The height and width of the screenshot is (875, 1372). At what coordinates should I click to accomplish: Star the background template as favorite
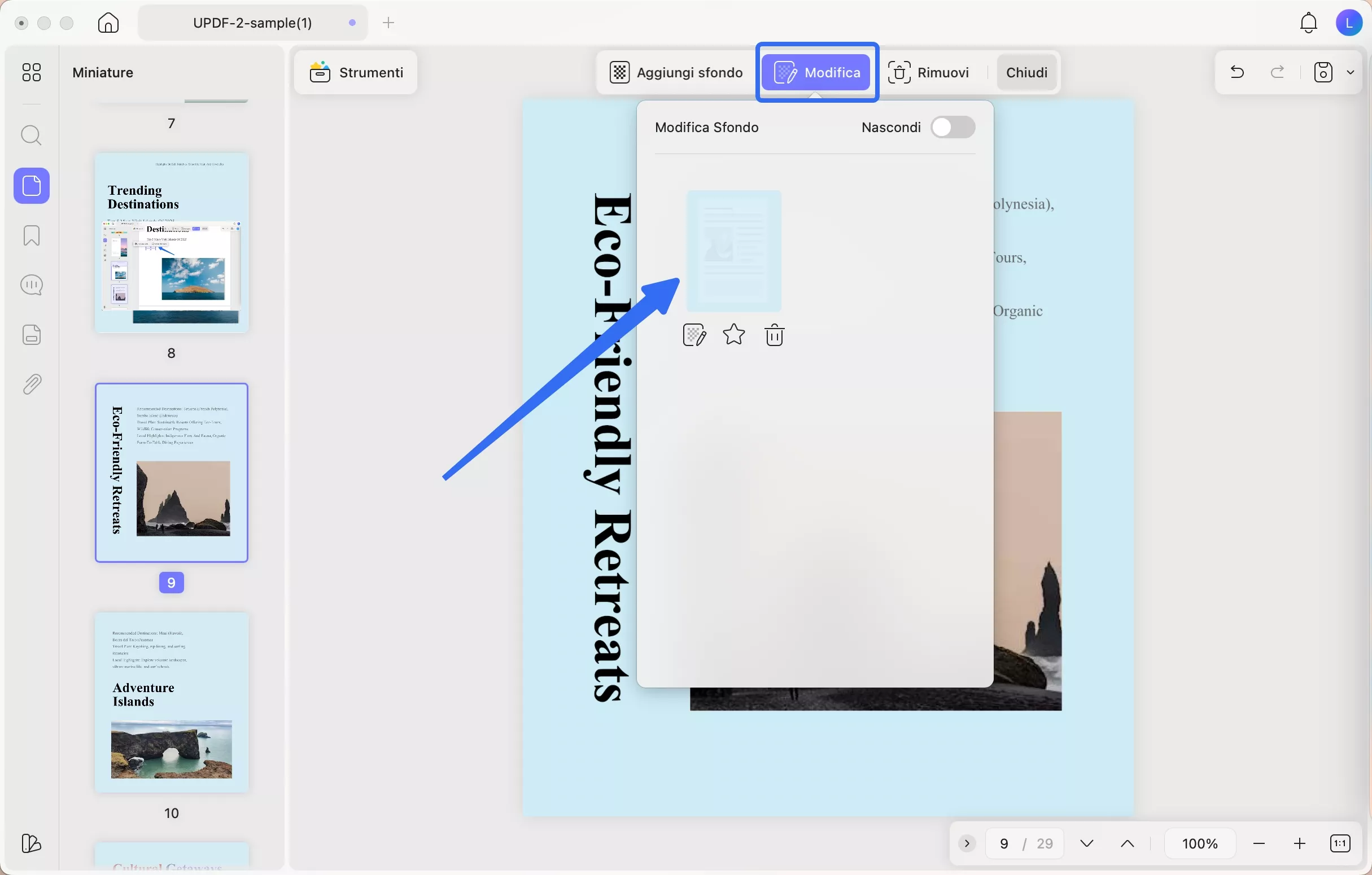[733, 335]
